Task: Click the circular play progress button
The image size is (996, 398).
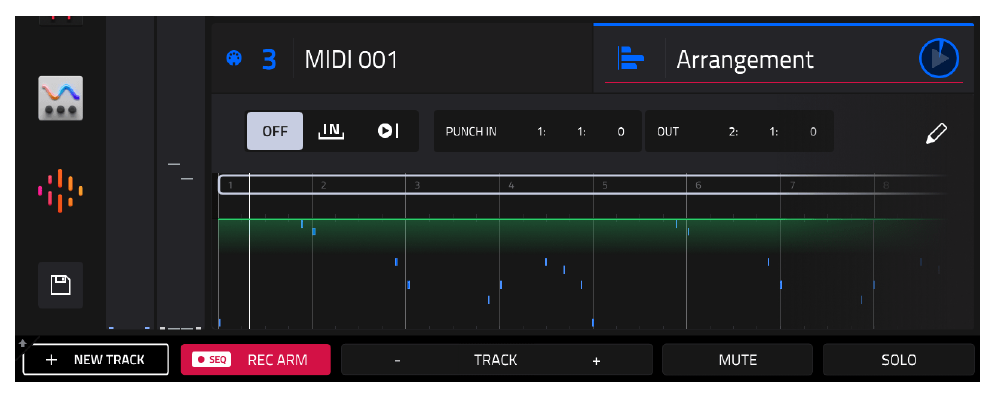Action: (939, 58)
